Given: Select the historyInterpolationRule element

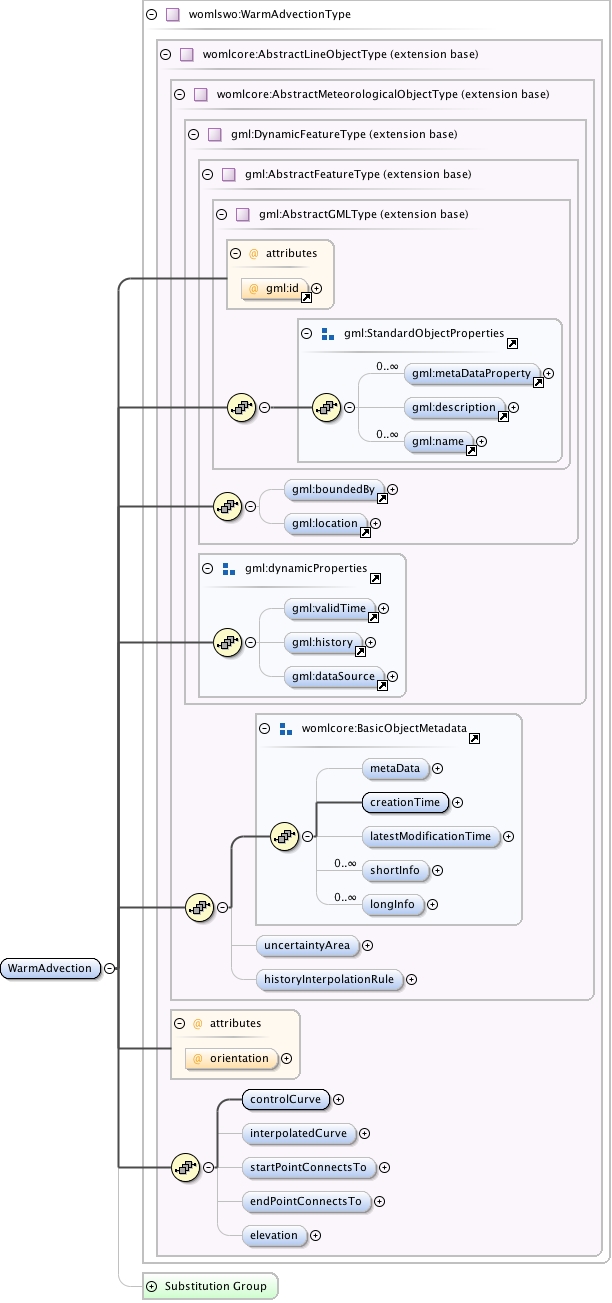Looking at the screenshot, I should (329, 979).
